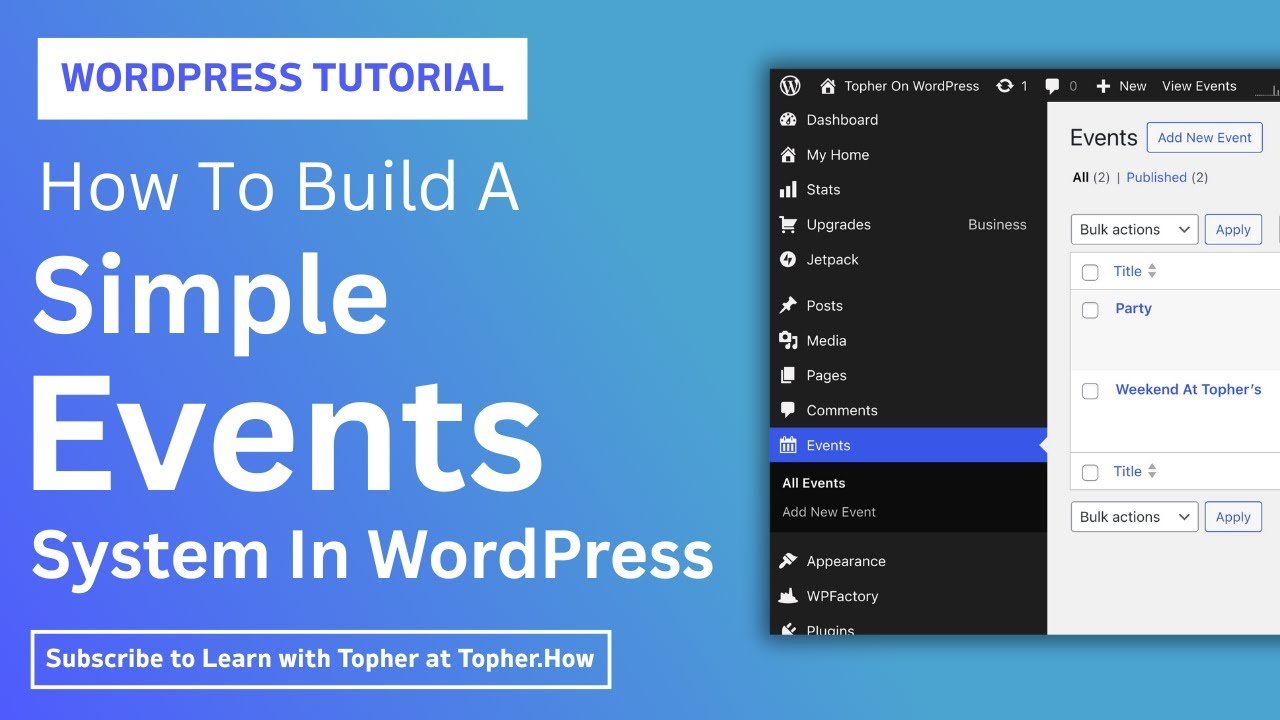1280x720 pixels.
Task: Tick the checkbox for the Party event
Action: point(1090,310)
